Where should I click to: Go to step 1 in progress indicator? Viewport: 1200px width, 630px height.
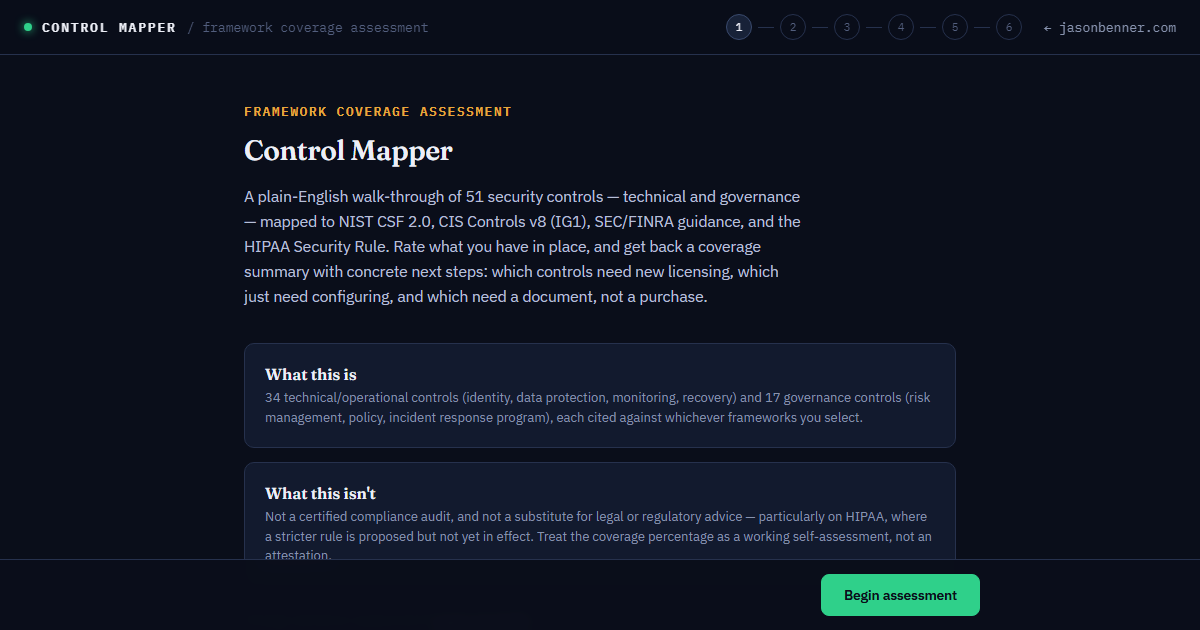[739, 28]
